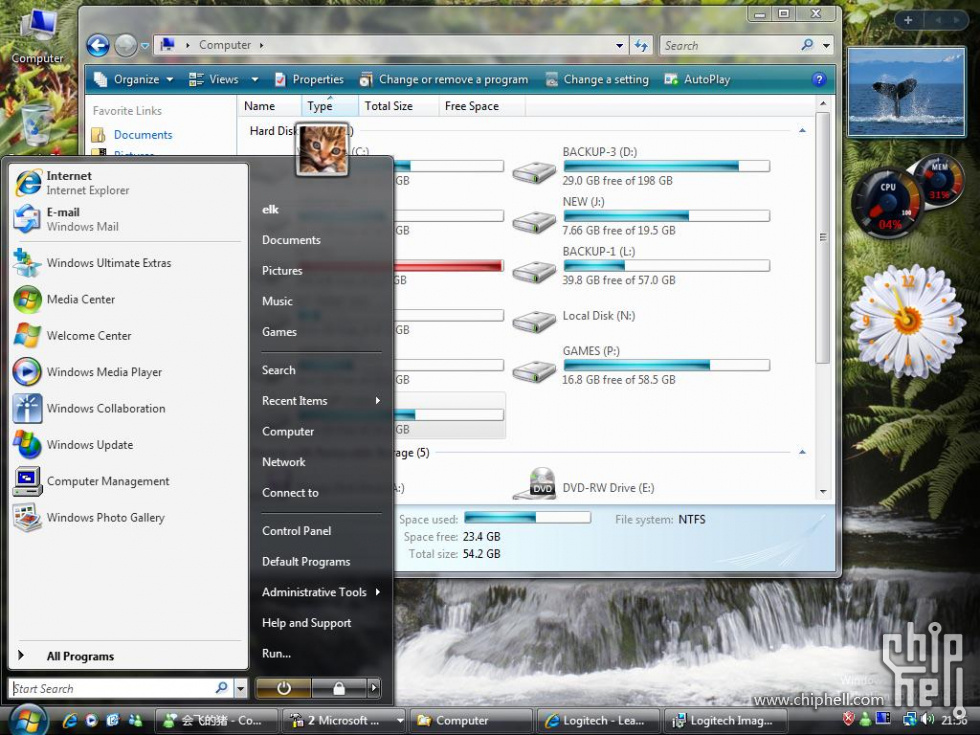Viewport: 980px width, 735px height.
Task: Open Computer Management
Action: tap(128, 481)
